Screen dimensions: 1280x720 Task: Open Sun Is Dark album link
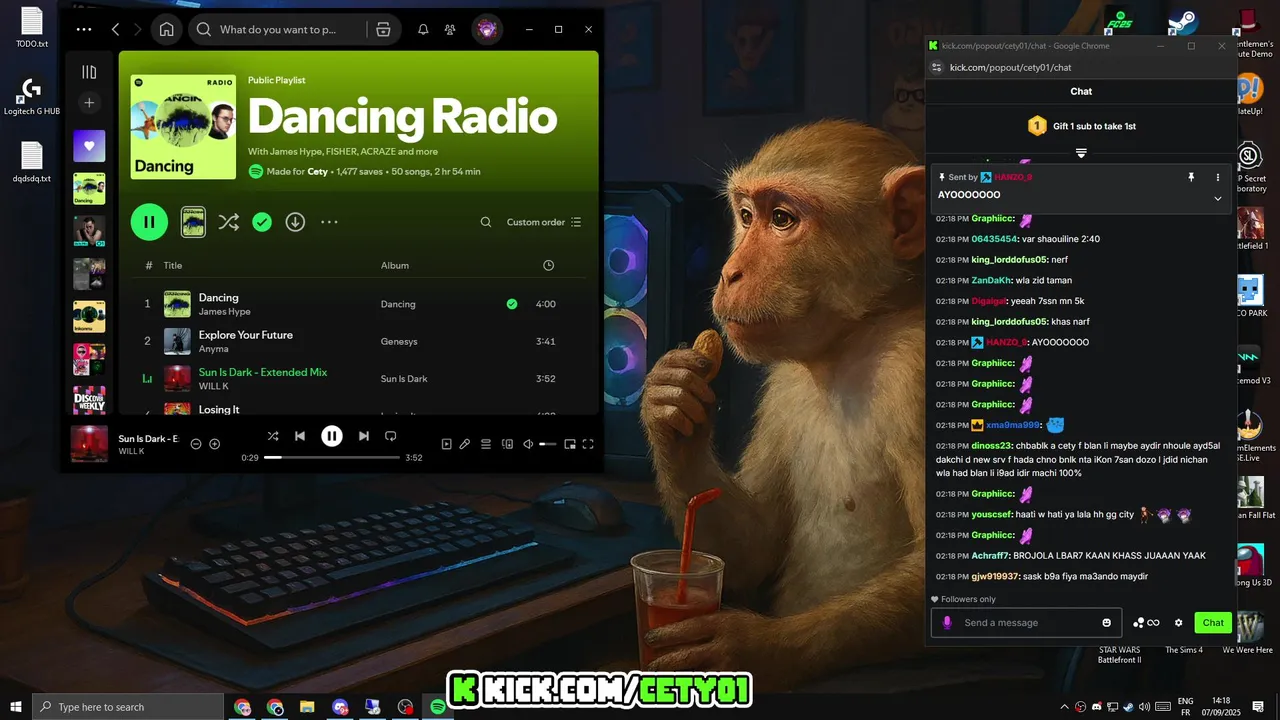pyautogui.click(x=404, y=379)
